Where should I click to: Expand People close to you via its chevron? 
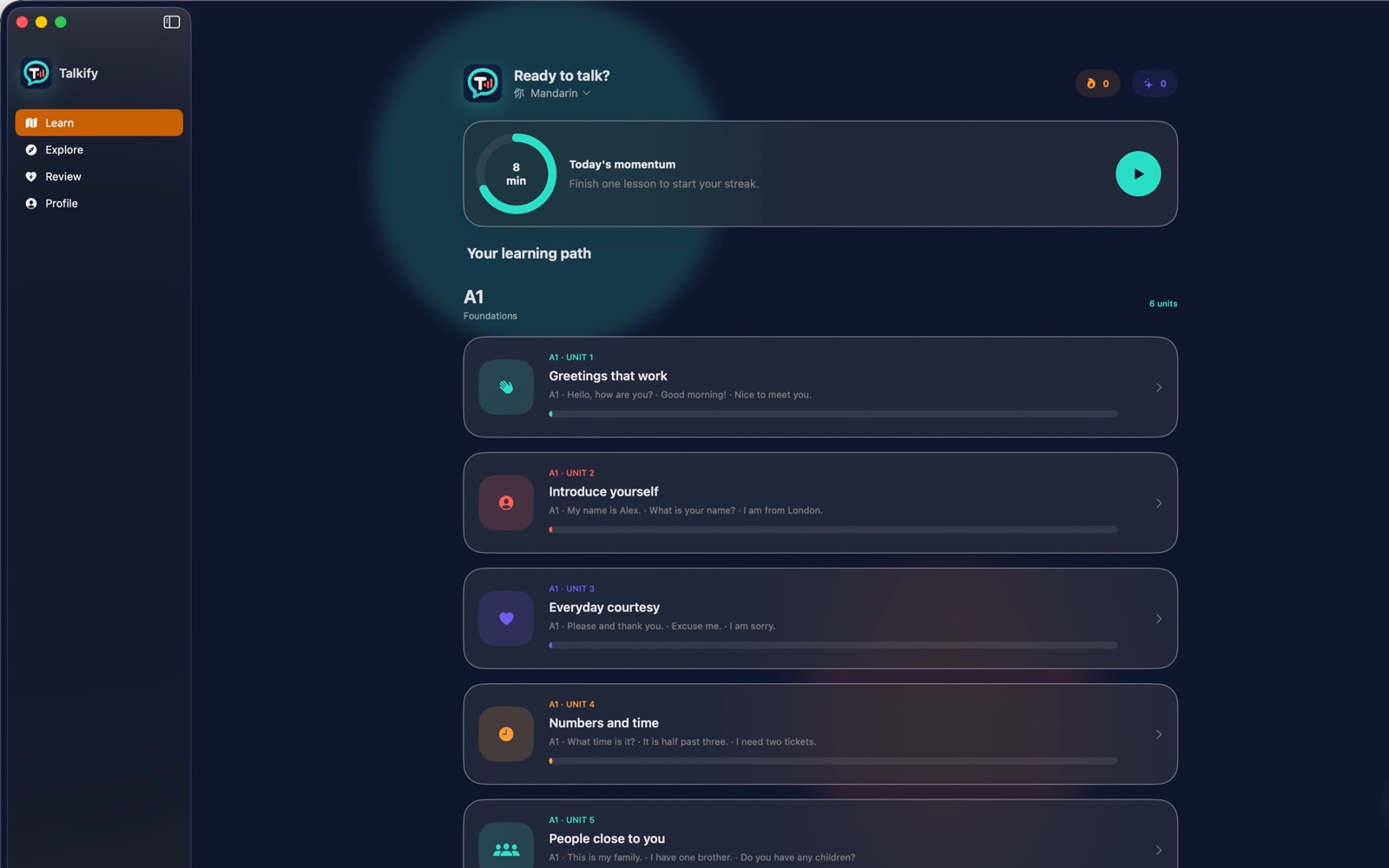coord(1159,850)
